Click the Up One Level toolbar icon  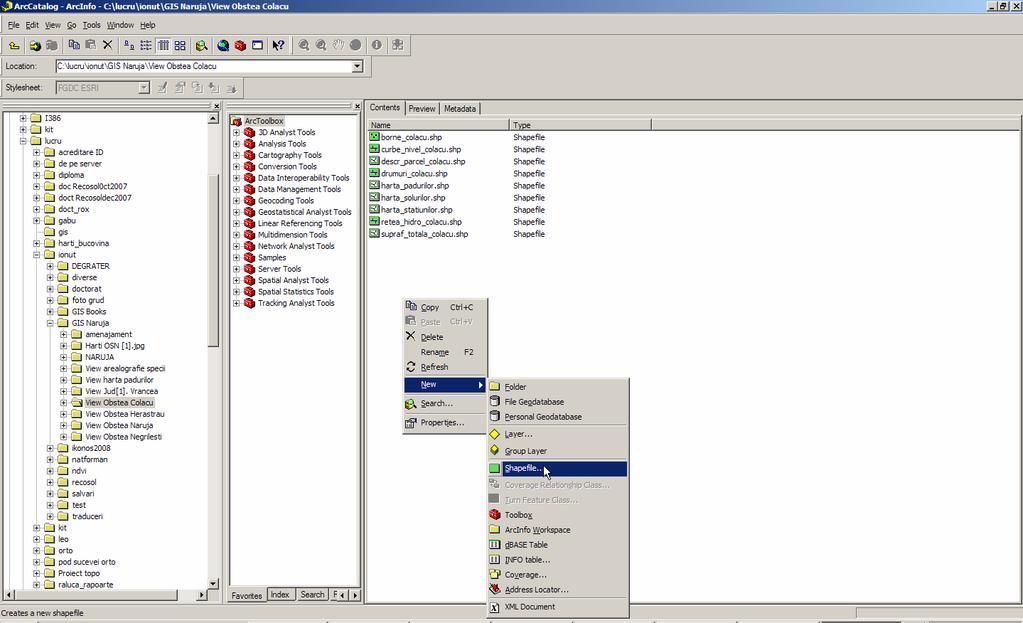14,45
